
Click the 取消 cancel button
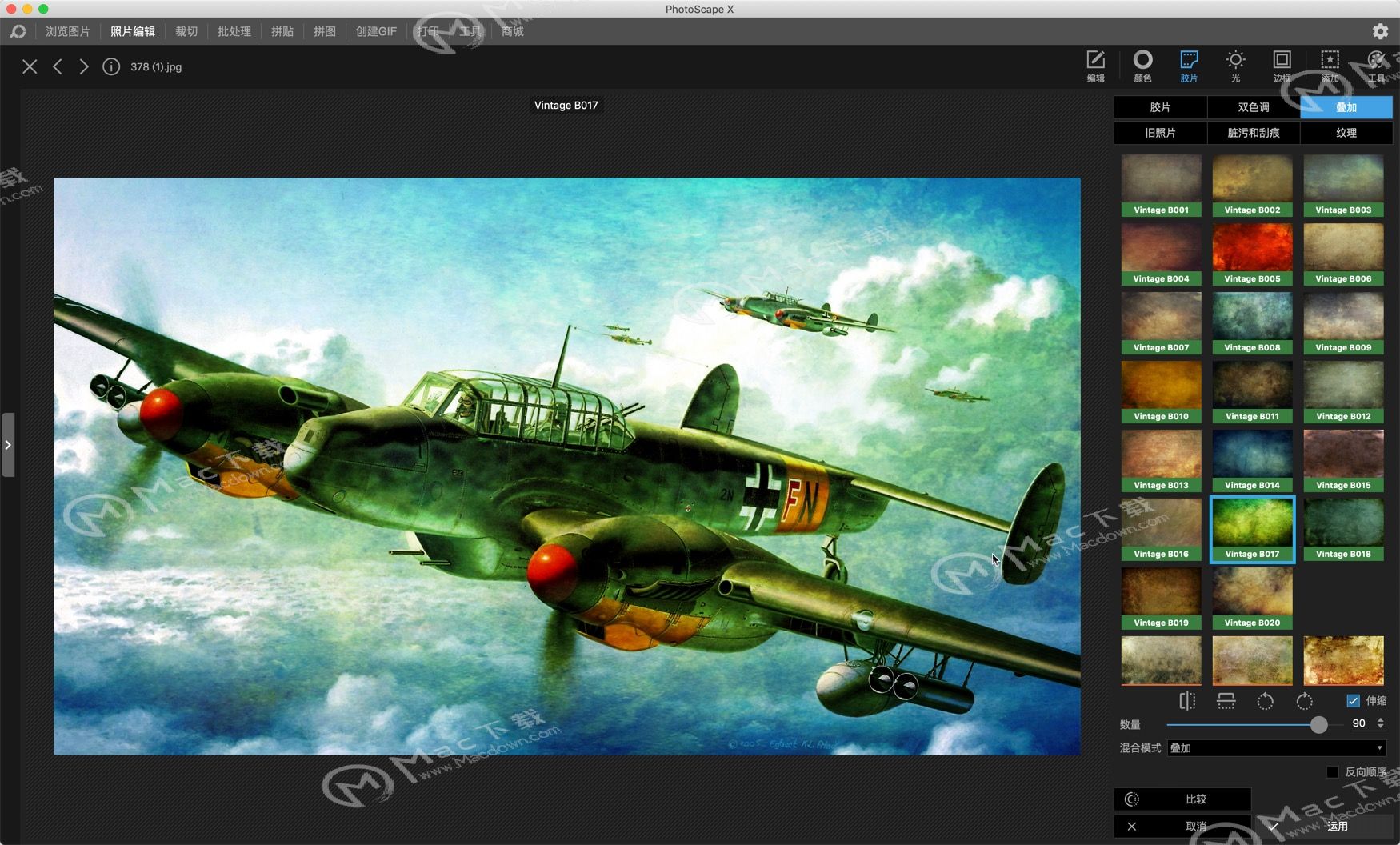point(1182,826)
